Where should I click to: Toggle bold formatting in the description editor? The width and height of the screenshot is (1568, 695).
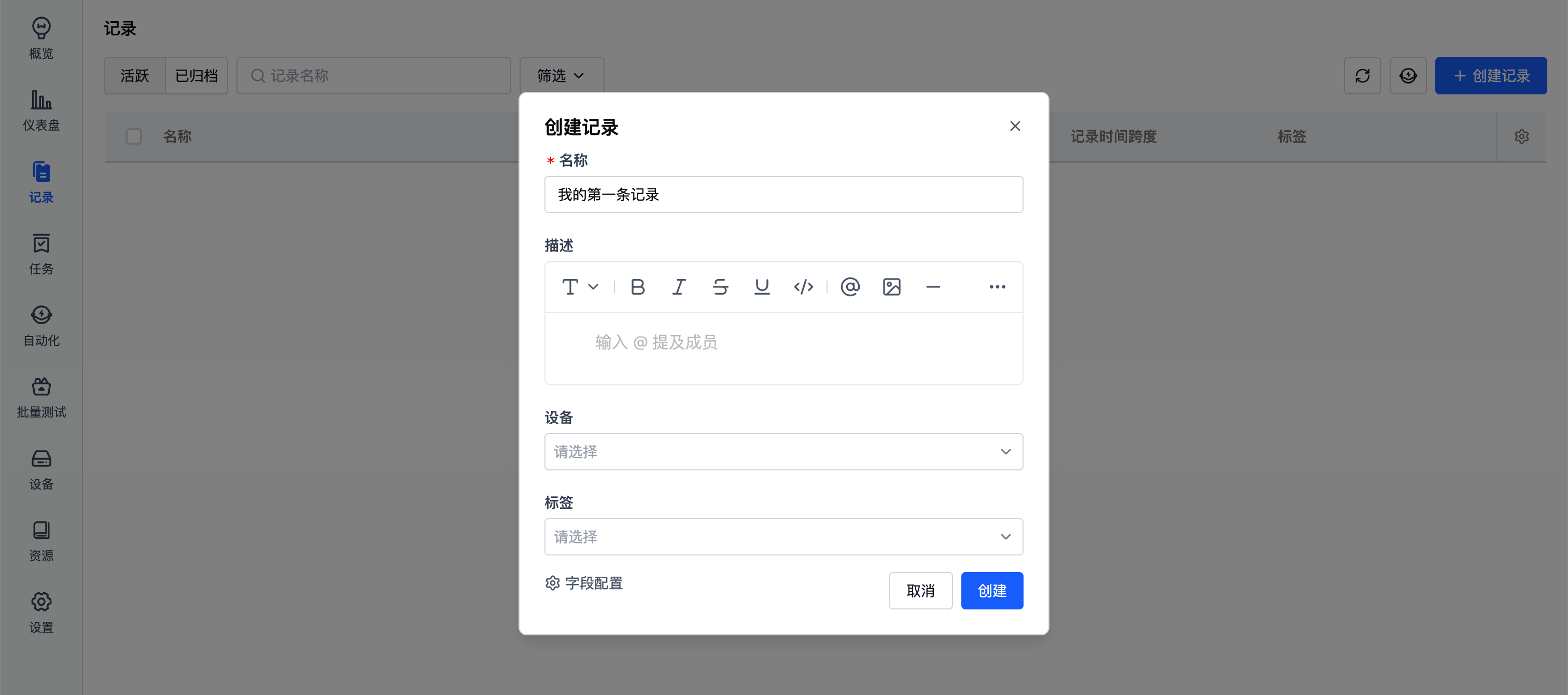pos(637,286)
